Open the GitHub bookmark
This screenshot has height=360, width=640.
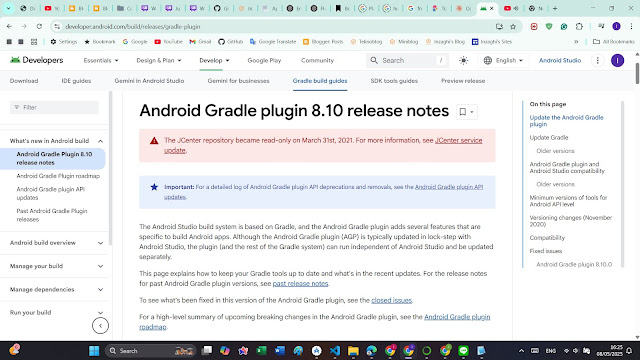coord(231,42)
